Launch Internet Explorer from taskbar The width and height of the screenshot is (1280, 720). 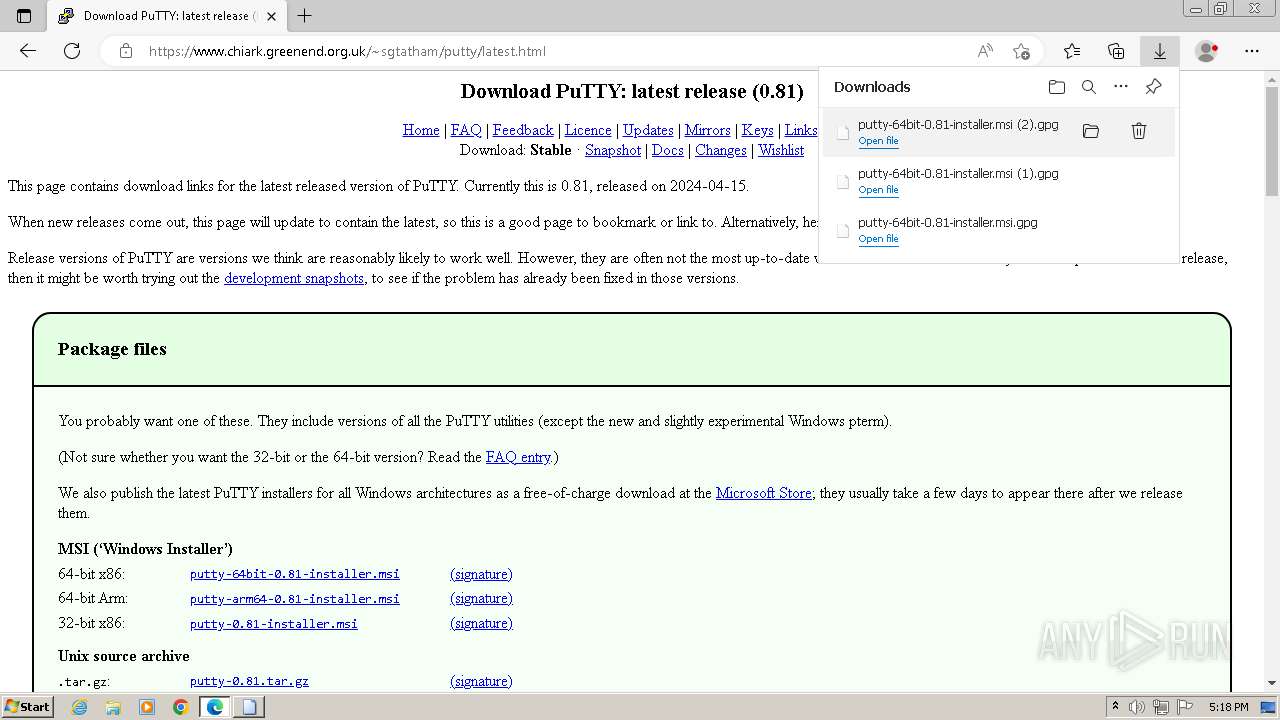80,707
